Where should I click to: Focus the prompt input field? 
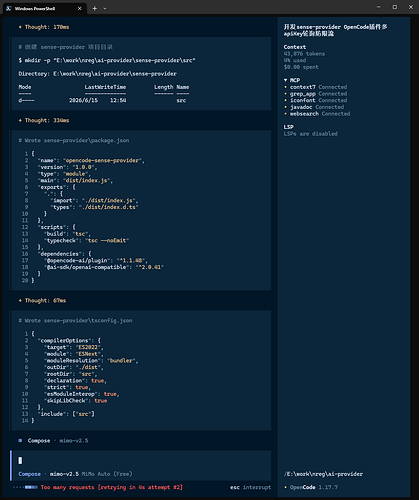[x=141, y=460]
